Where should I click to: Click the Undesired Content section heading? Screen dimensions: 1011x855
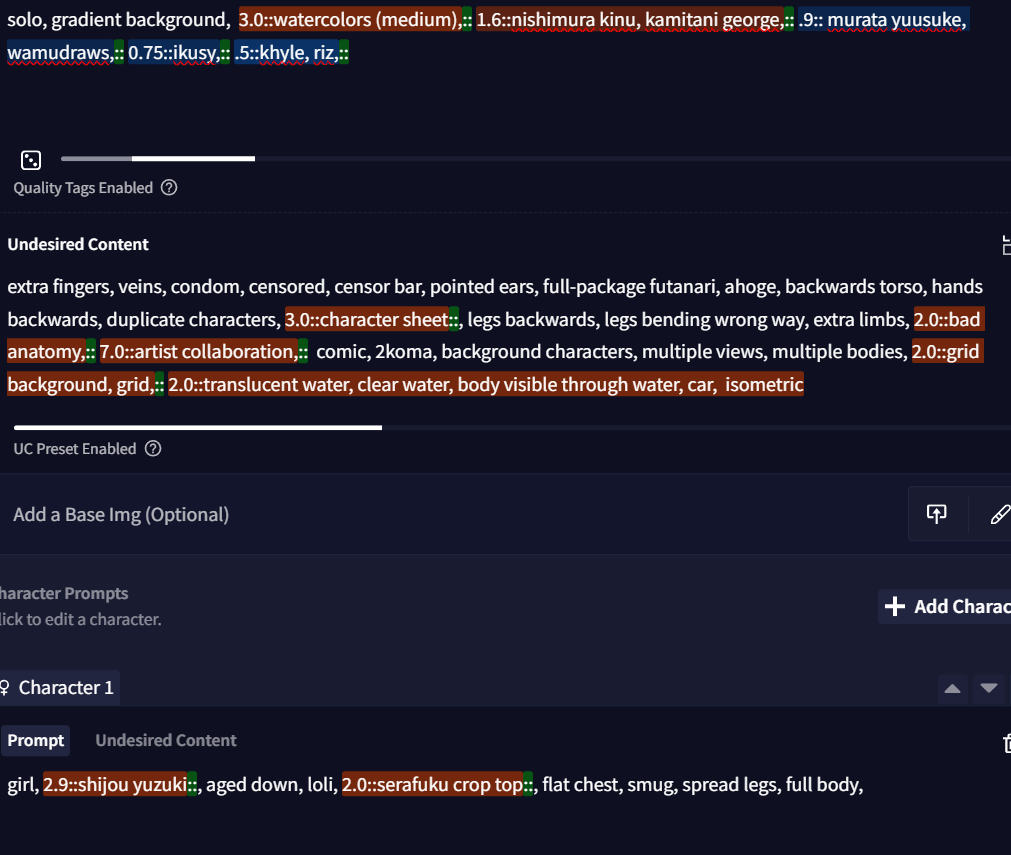[78, 244]
